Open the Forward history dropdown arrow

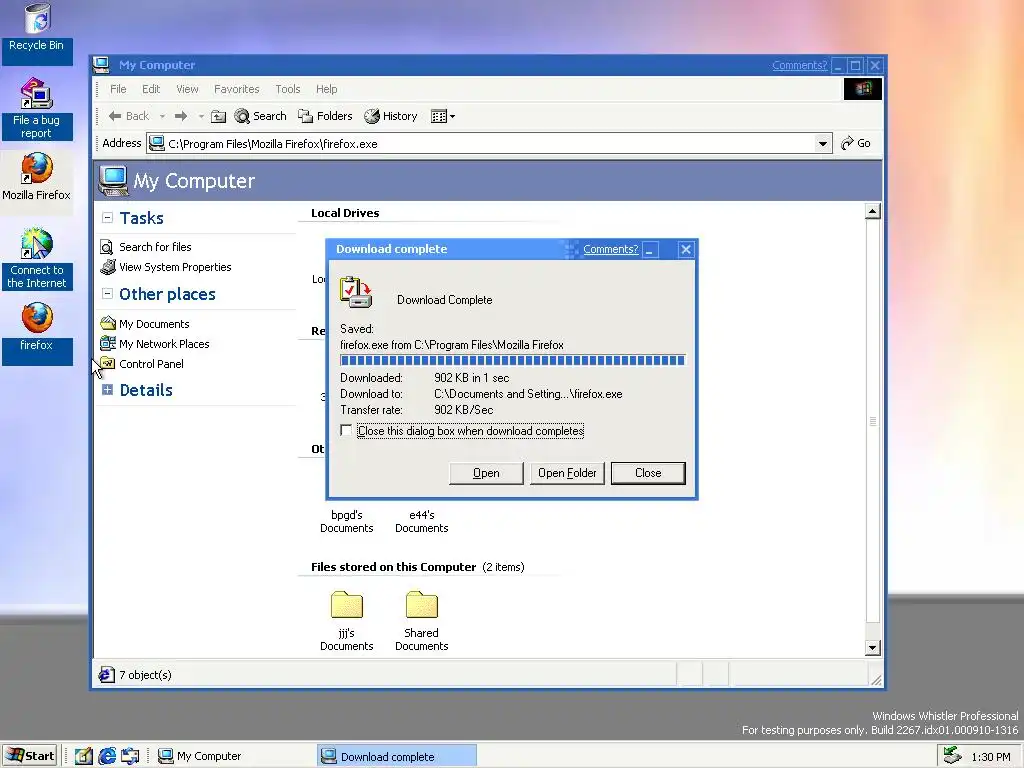(x=201, y=116)
